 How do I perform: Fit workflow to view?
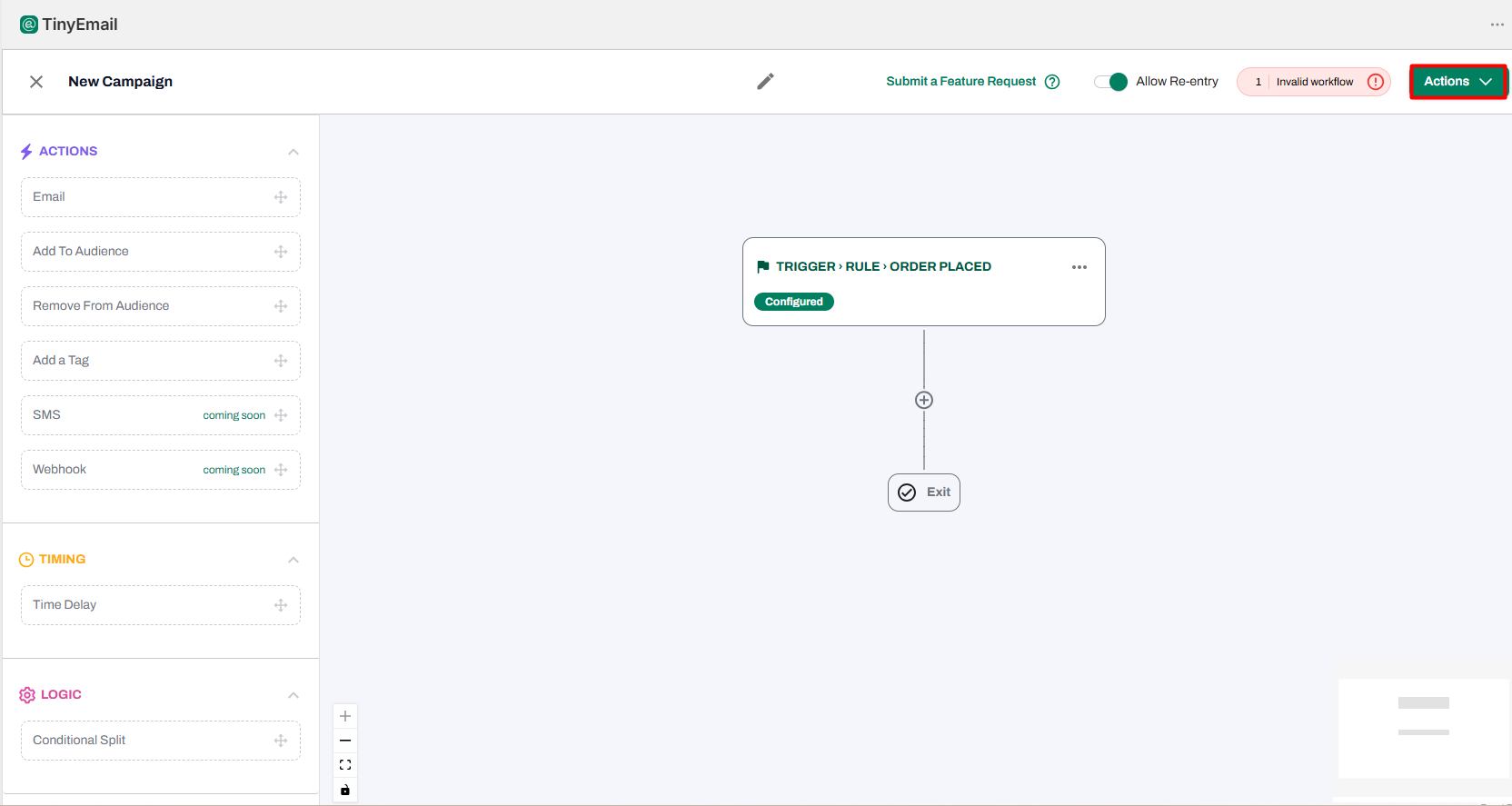click(x=345, y=765)
